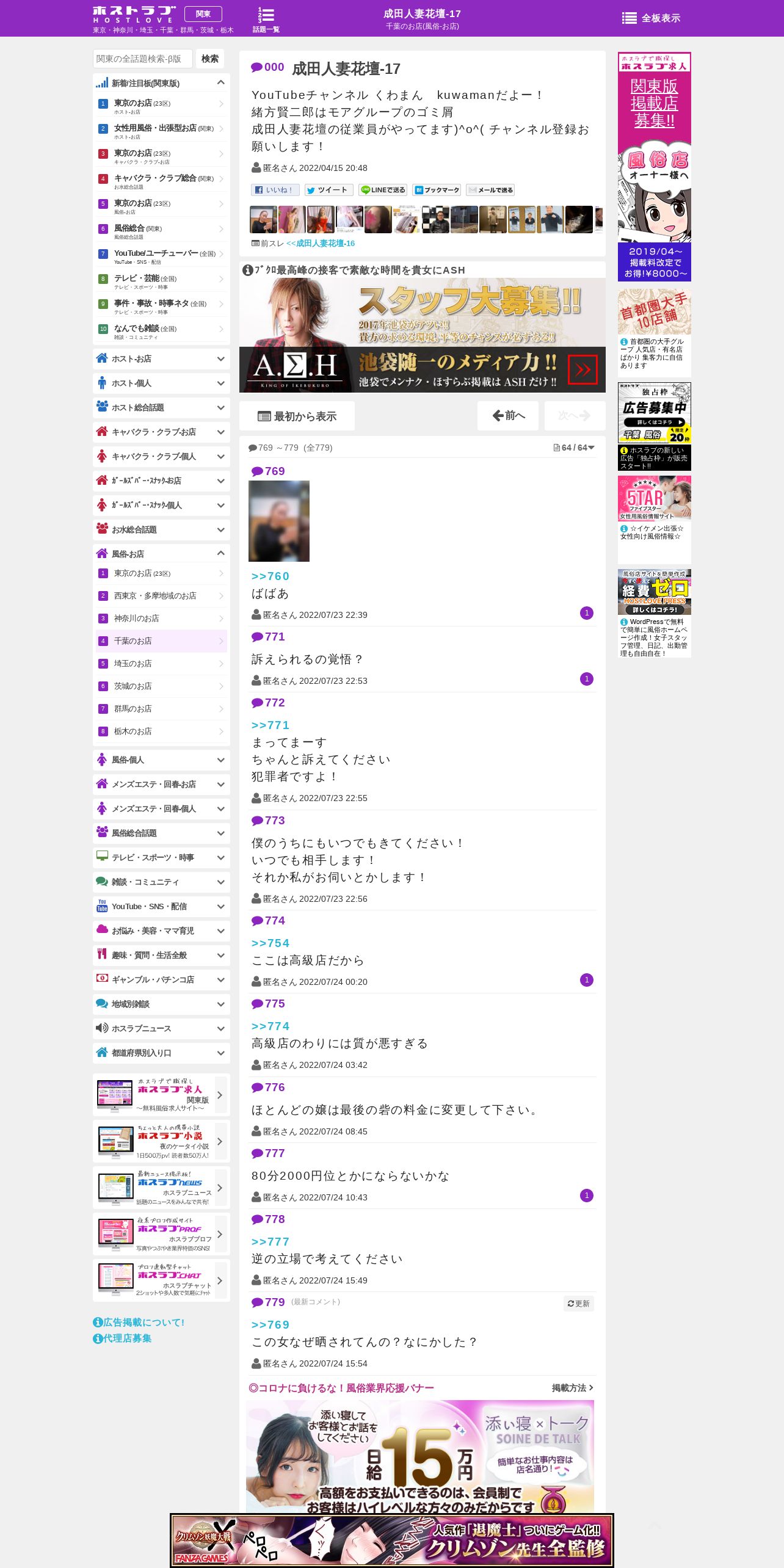Click the HOSTLOVE site logo
The height and width of the screenshot is (1568, 784).
[134, 15]
